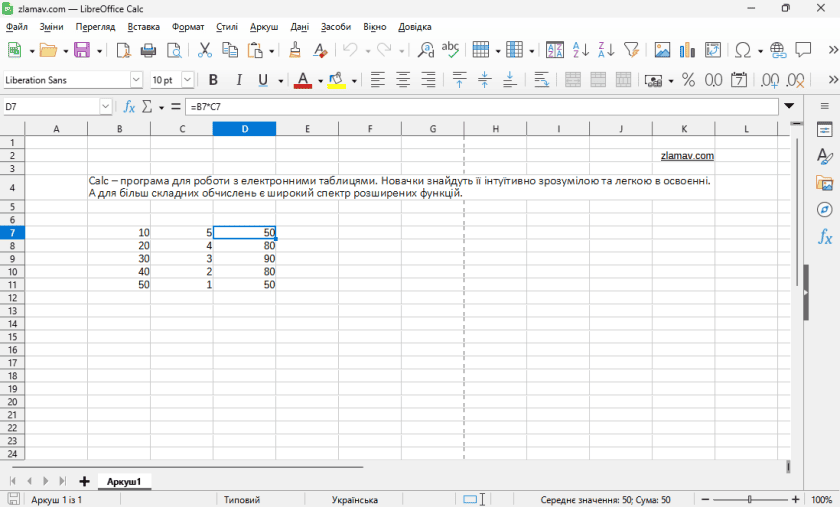The height and width of the screenshot is (507, 840).
Task: Click the AutoFilter funnel icon
Action: tap(631, 50)
